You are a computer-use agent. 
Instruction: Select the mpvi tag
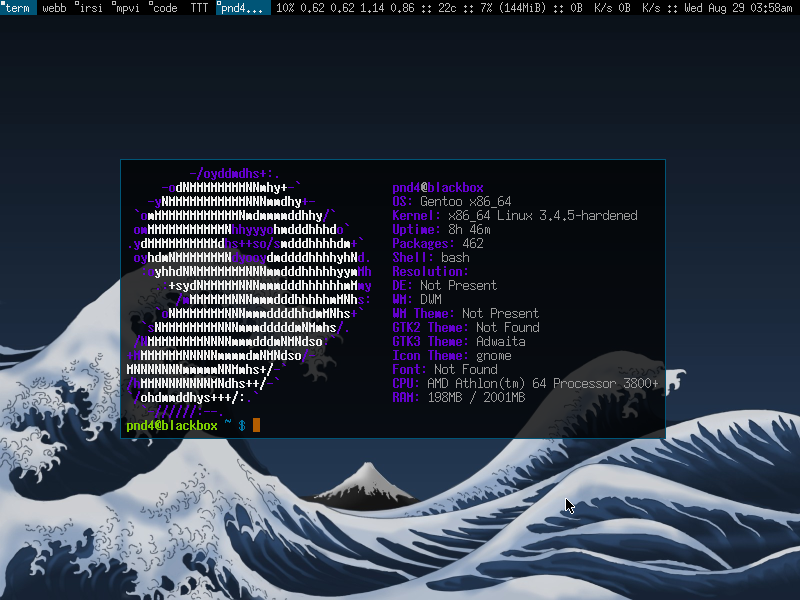127,8
